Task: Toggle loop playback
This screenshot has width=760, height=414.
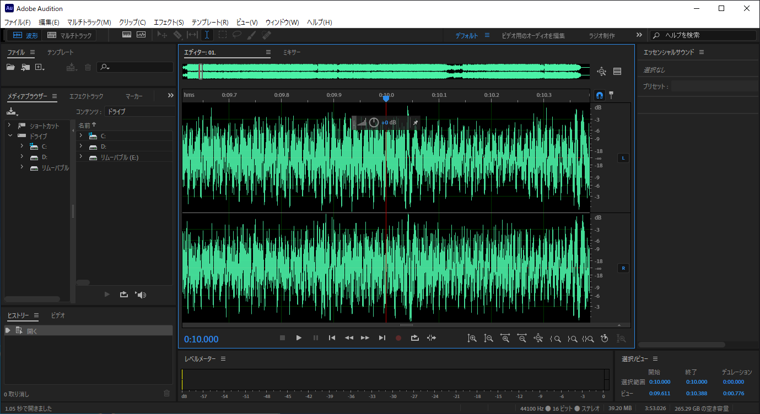Action: coord(415,338)
